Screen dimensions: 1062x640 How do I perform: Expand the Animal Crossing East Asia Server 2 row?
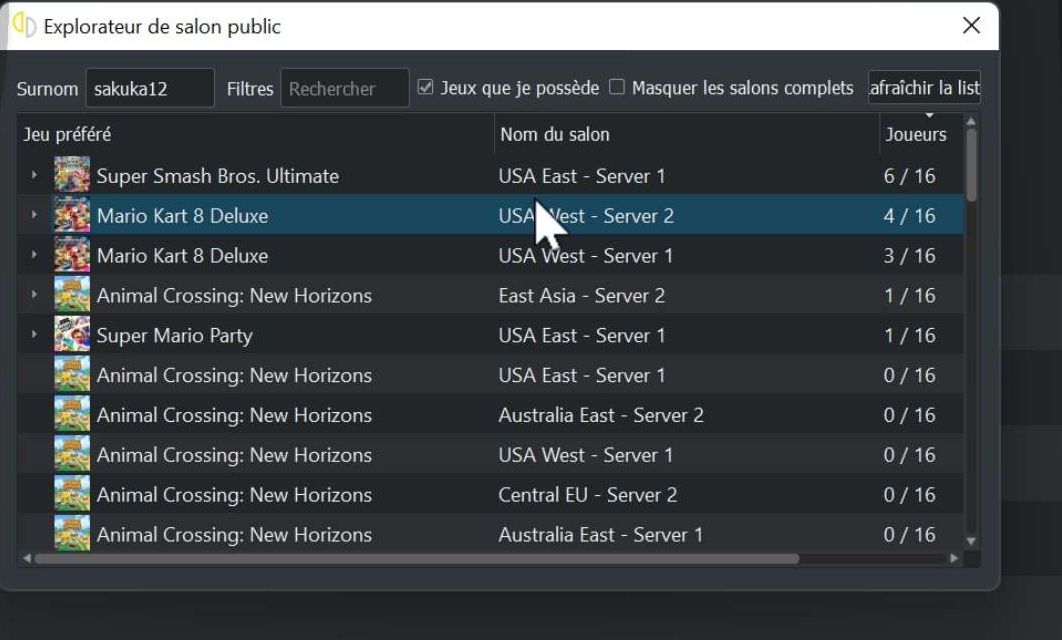click(34, 295)
